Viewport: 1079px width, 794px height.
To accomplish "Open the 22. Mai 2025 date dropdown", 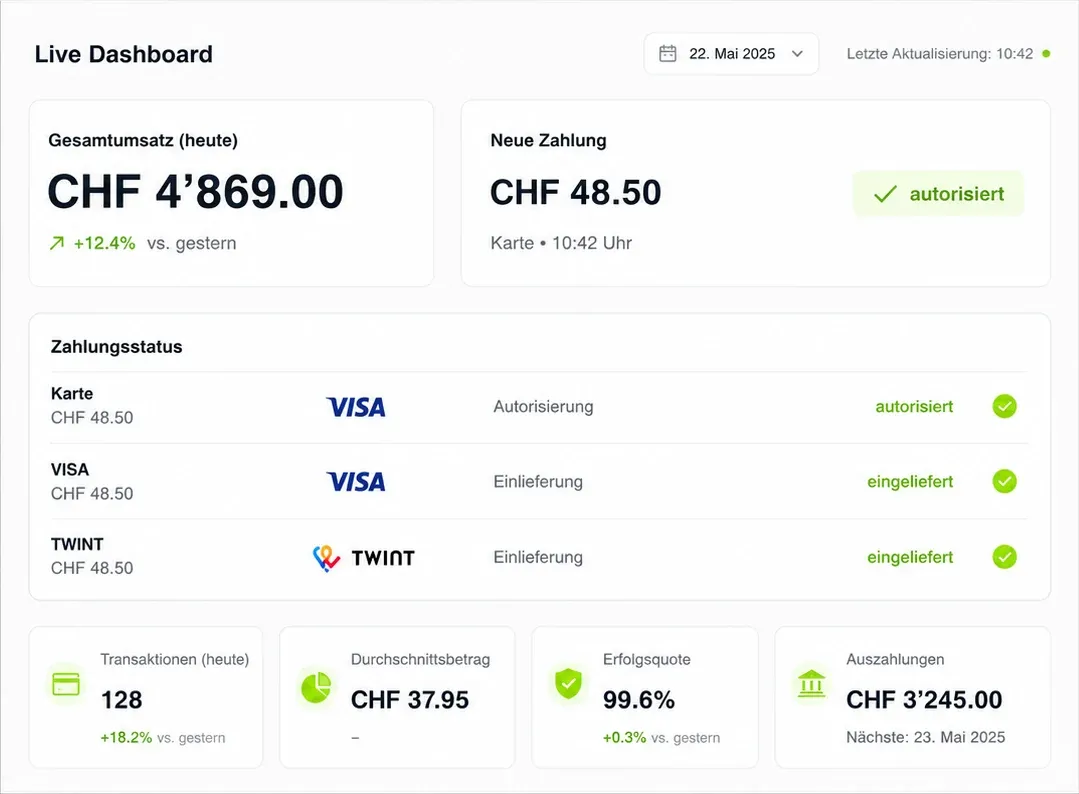I will click(731, 54).
